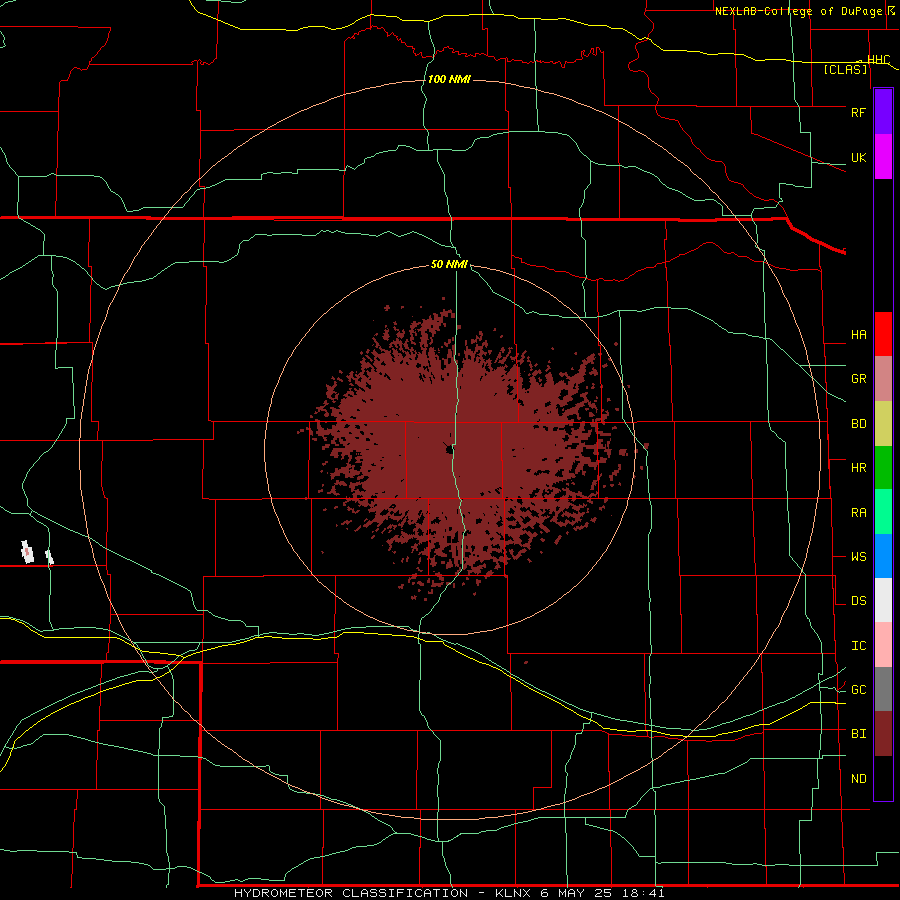
Task: Click the HA red legend swatch
Action: [883, 334]
